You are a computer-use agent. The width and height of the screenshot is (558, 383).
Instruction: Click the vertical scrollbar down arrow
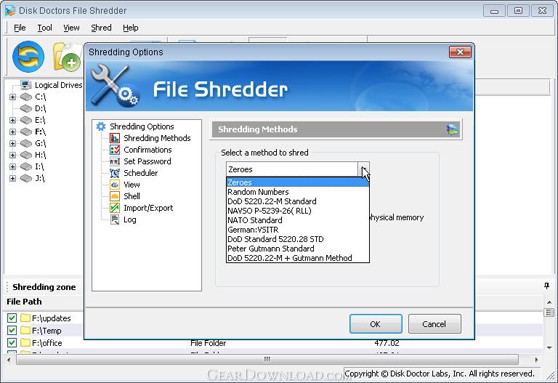point(549,348)
